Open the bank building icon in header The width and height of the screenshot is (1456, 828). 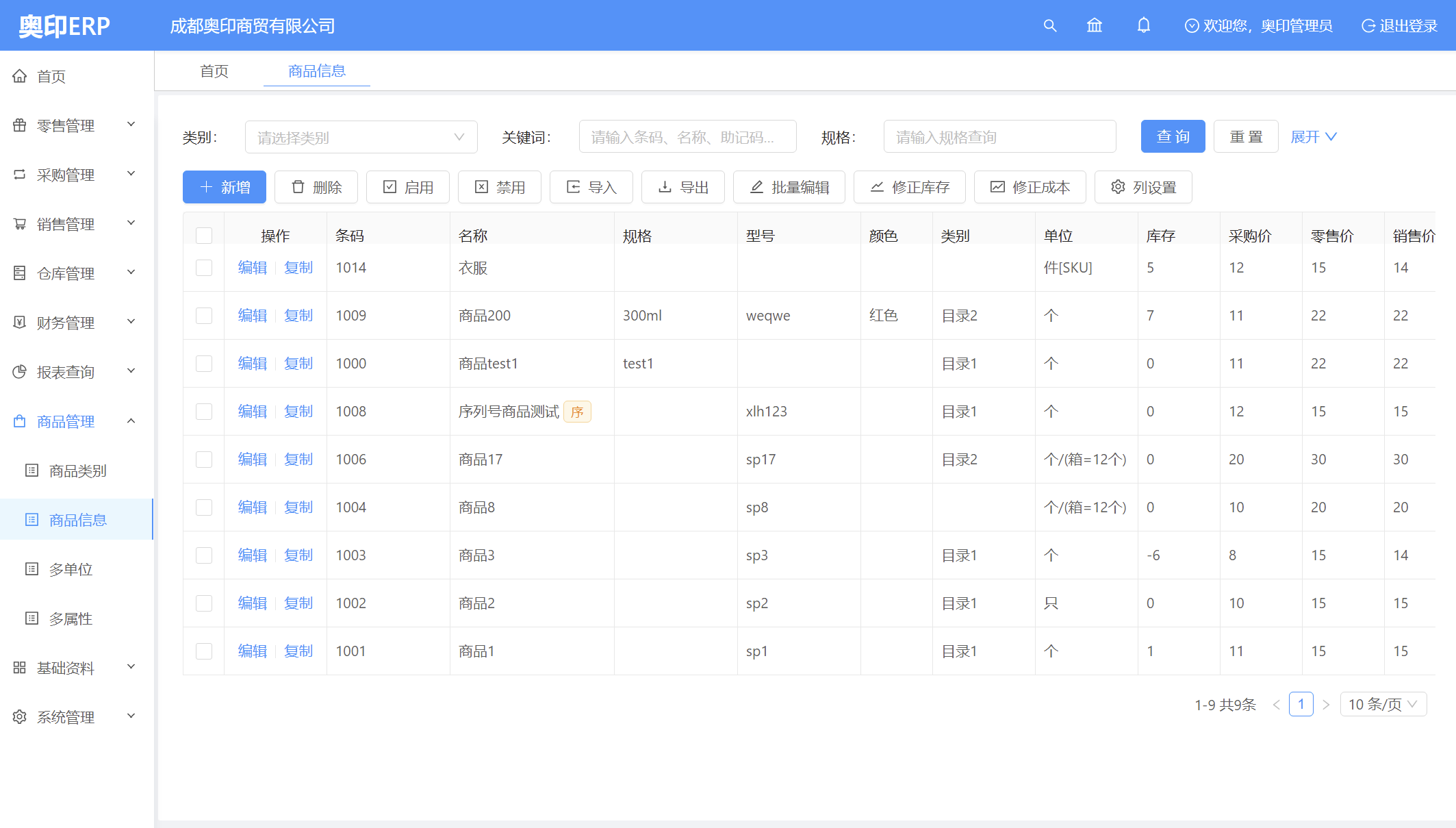[x=1095, y=26]
